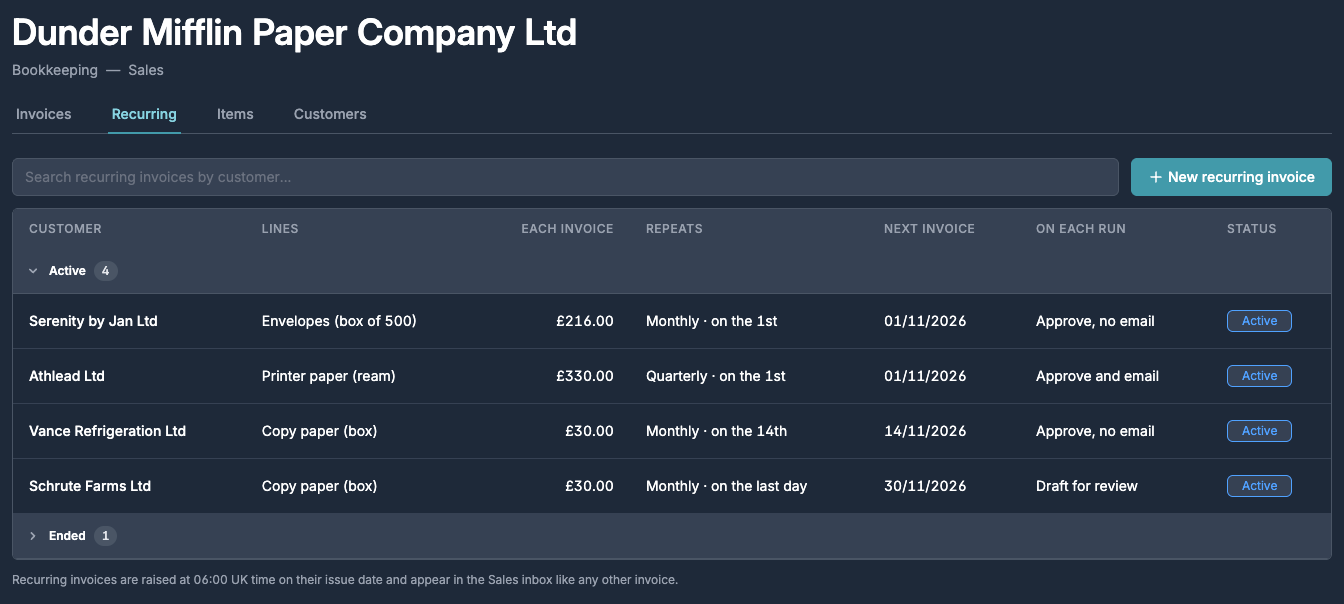The height and width of the screenshot is (604, 1344).
Task: Switch to the Items tab
Action: click(235, 114)
